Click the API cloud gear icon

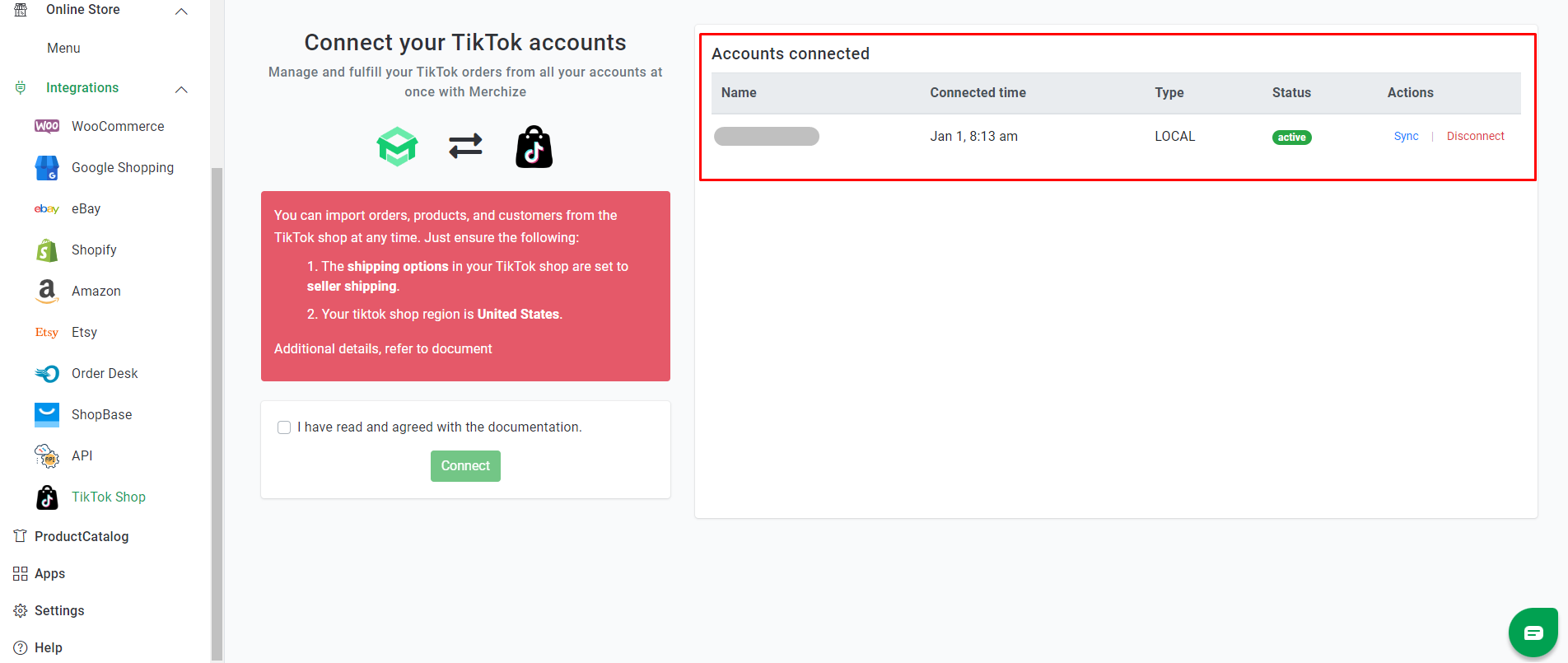(47, 455)
